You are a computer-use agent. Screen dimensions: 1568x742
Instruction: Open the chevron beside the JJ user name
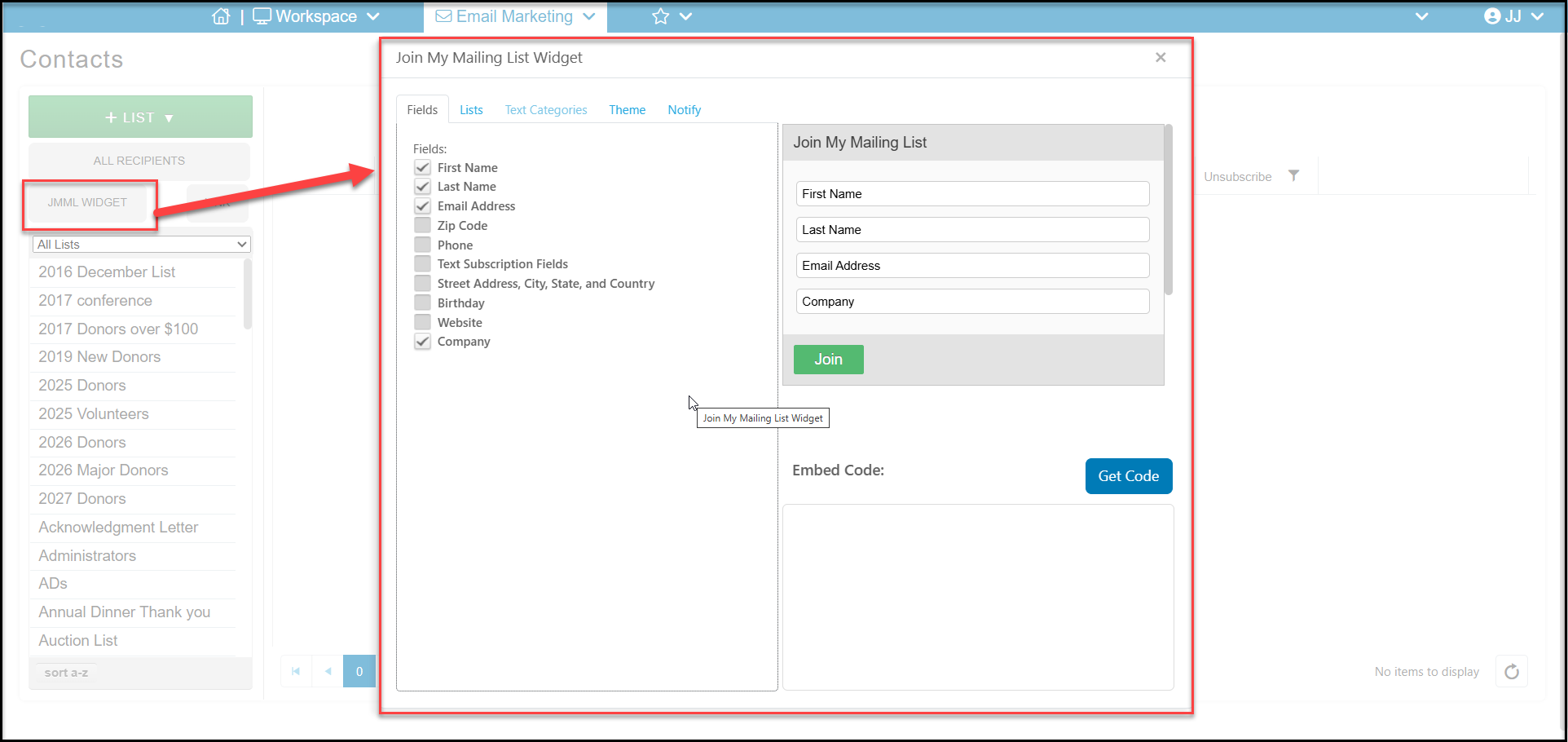[1537, 16]
